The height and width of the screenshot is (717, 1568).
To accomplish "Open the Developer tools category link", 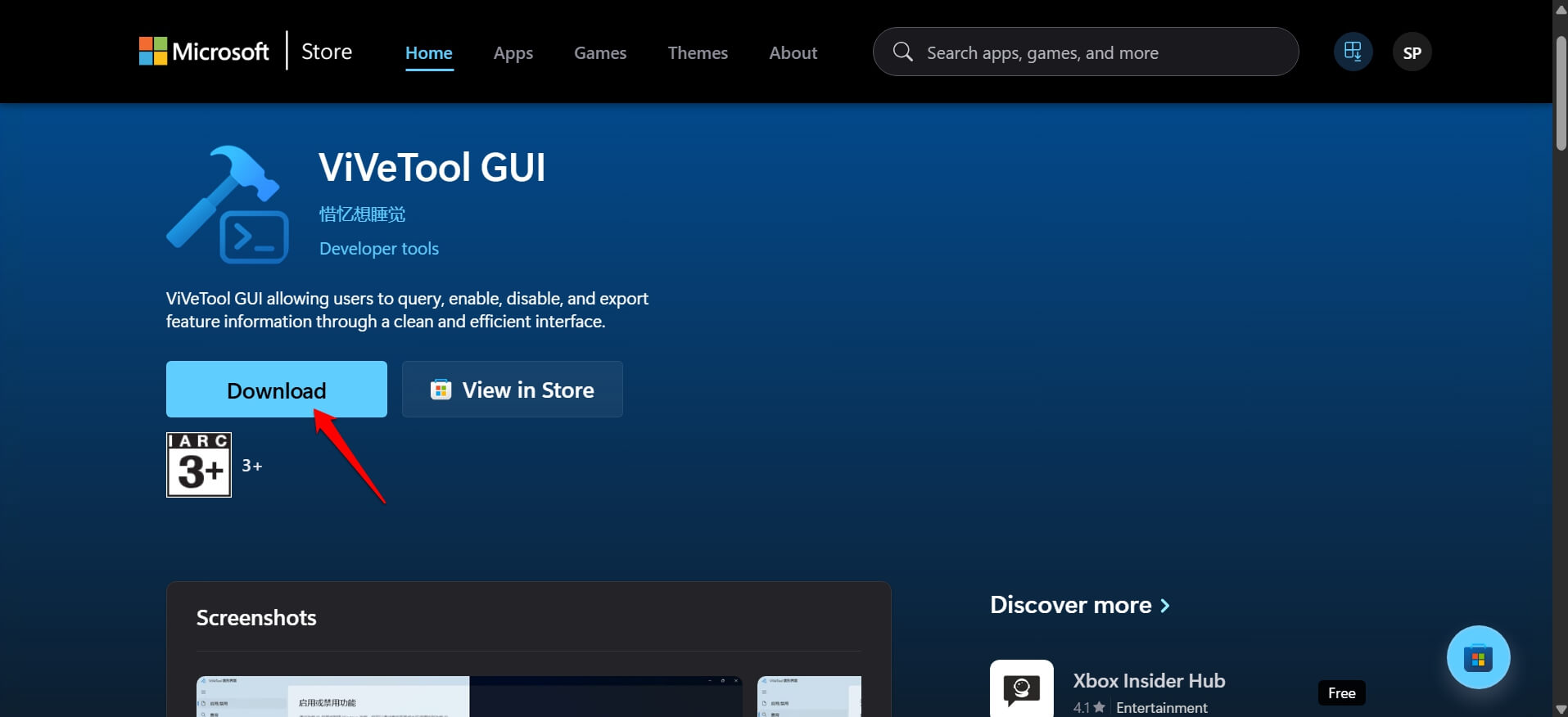I will pos(379,248).
